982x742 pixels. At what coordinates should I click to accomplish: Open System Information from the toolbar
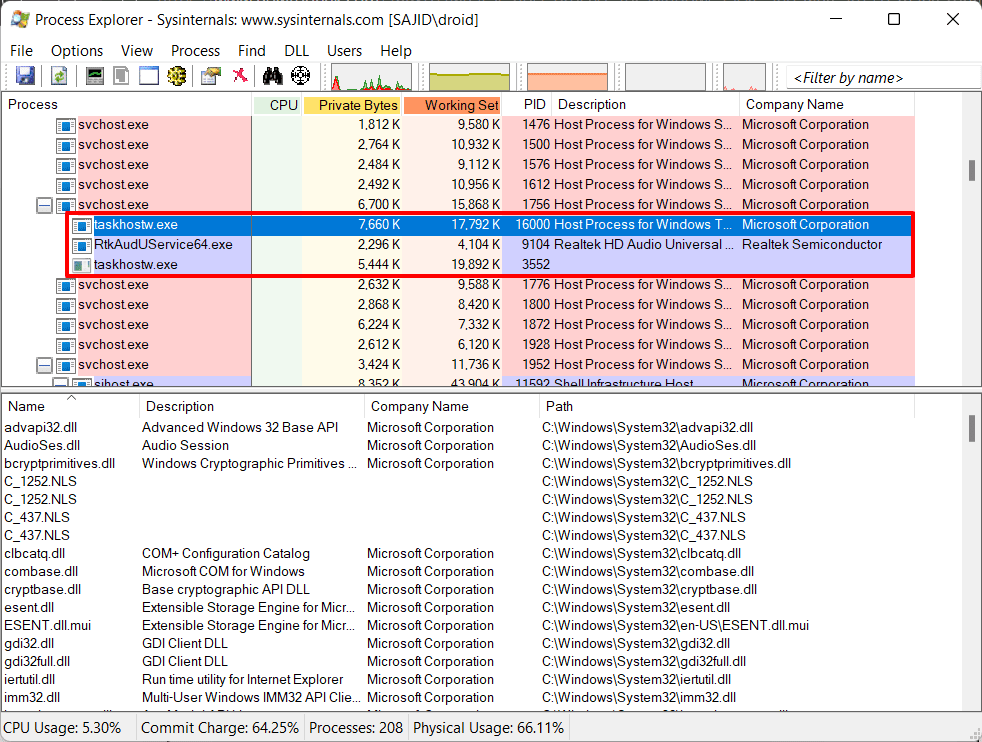tap(95, 76)
